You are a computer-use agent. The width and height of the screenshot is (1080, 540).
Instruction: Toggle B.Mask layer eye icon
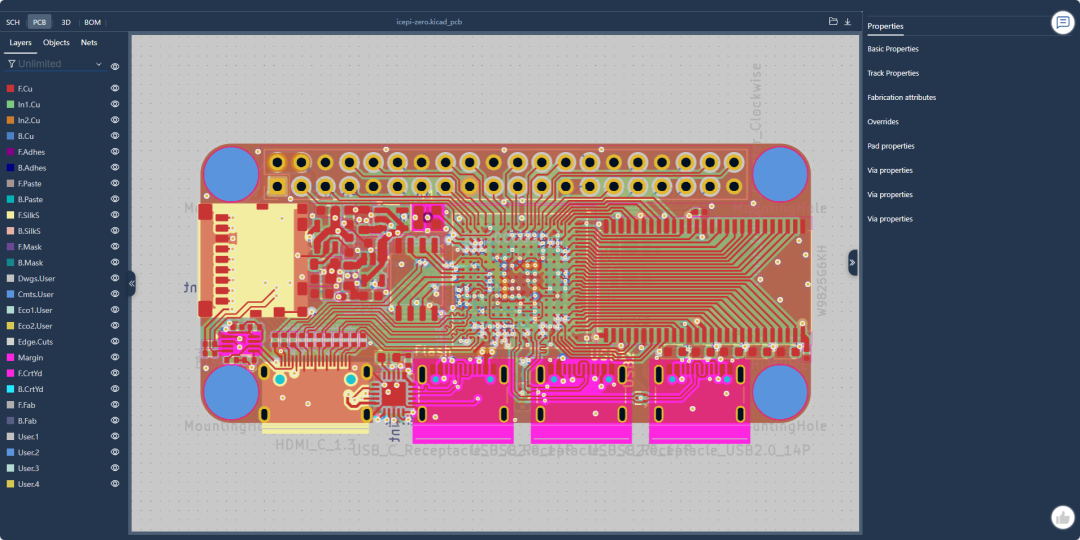coord(115,262)
